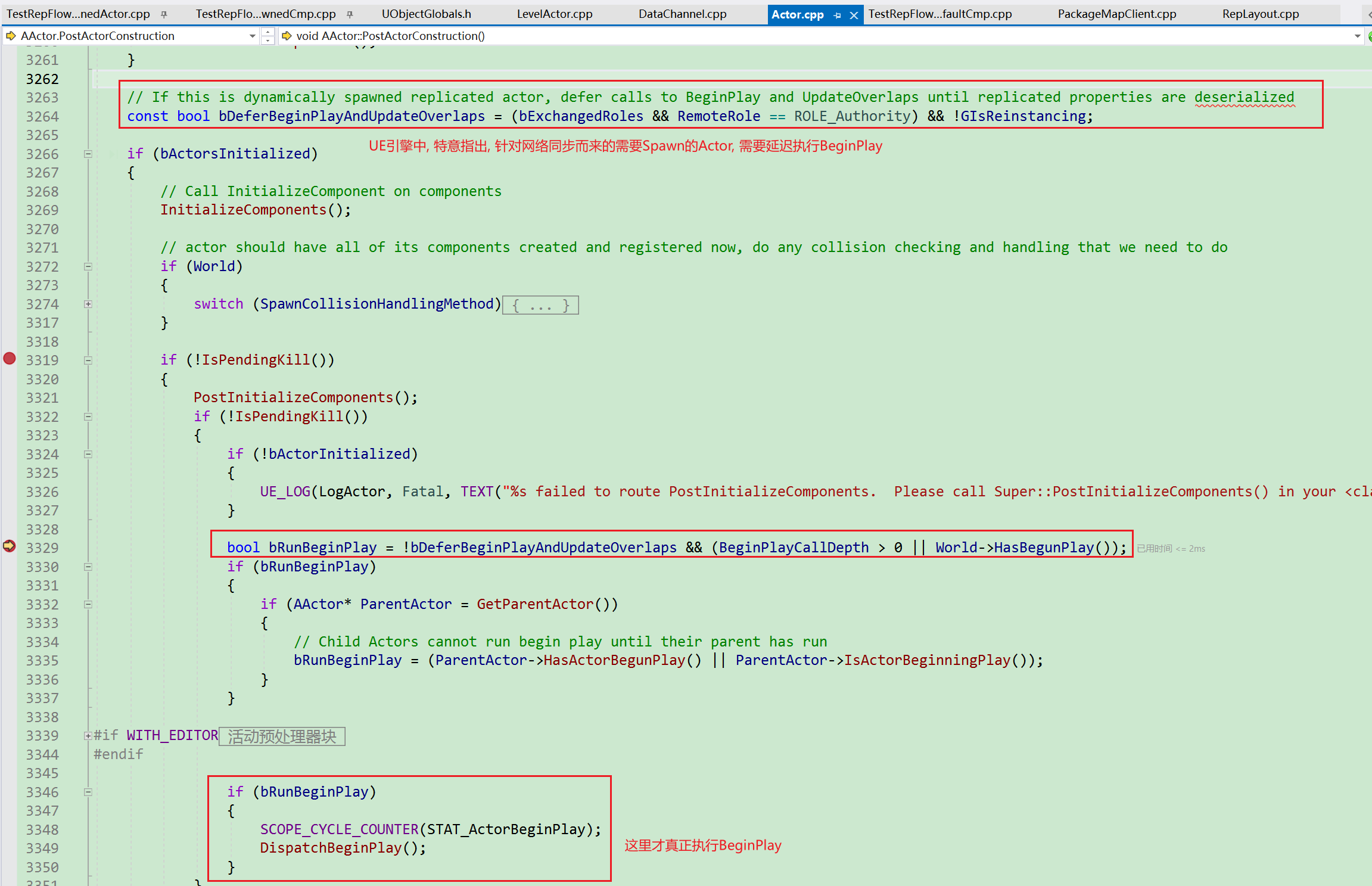Image resolution: width=1372 pixels, height=886 pixels.
Task: Click the current statement arrow on line 3329
Action: pos(10,546)
